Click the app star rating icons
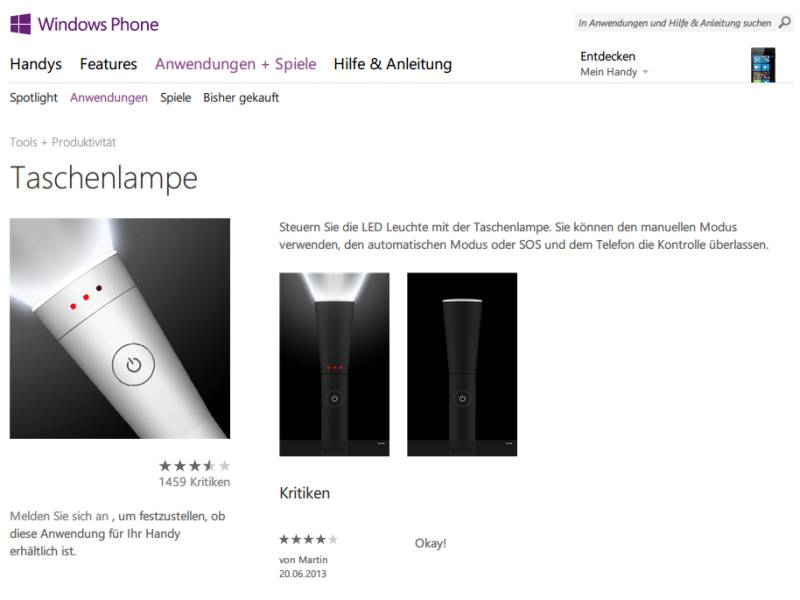Screen dimensions: 800x600 (x=194, y=466)
